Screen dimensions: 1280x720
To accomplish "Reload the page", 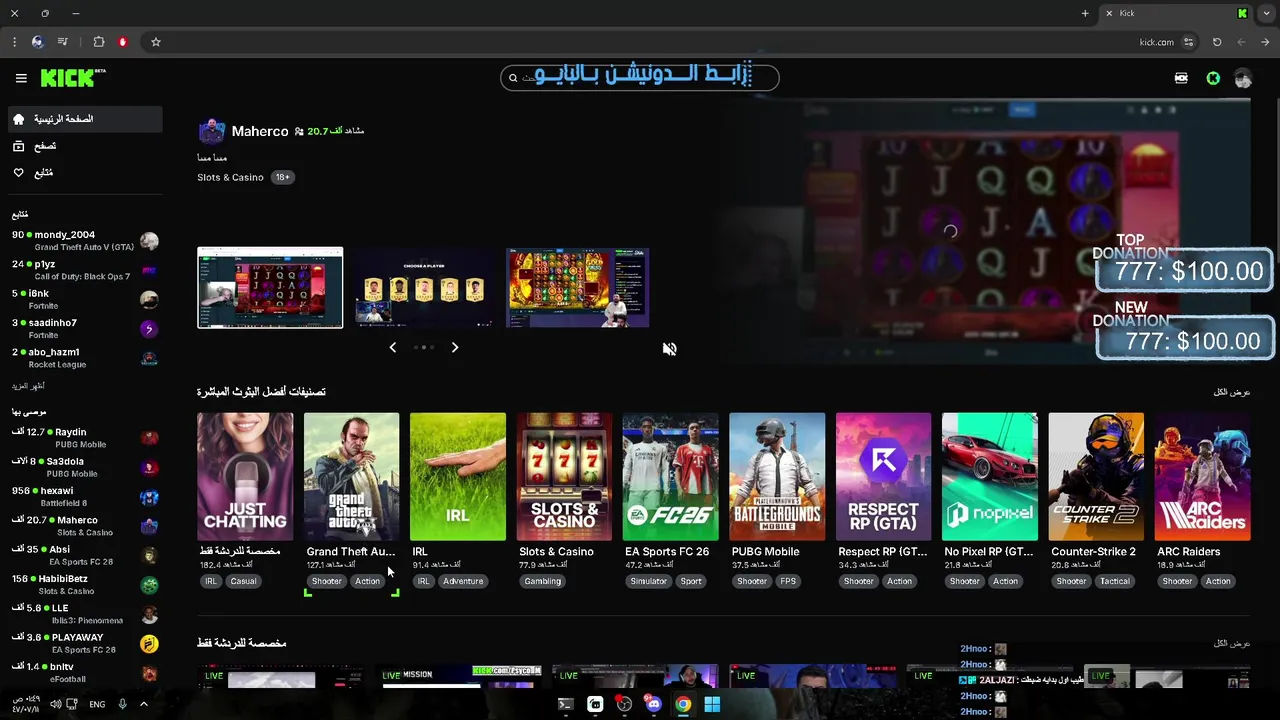I will point(1217,42).
